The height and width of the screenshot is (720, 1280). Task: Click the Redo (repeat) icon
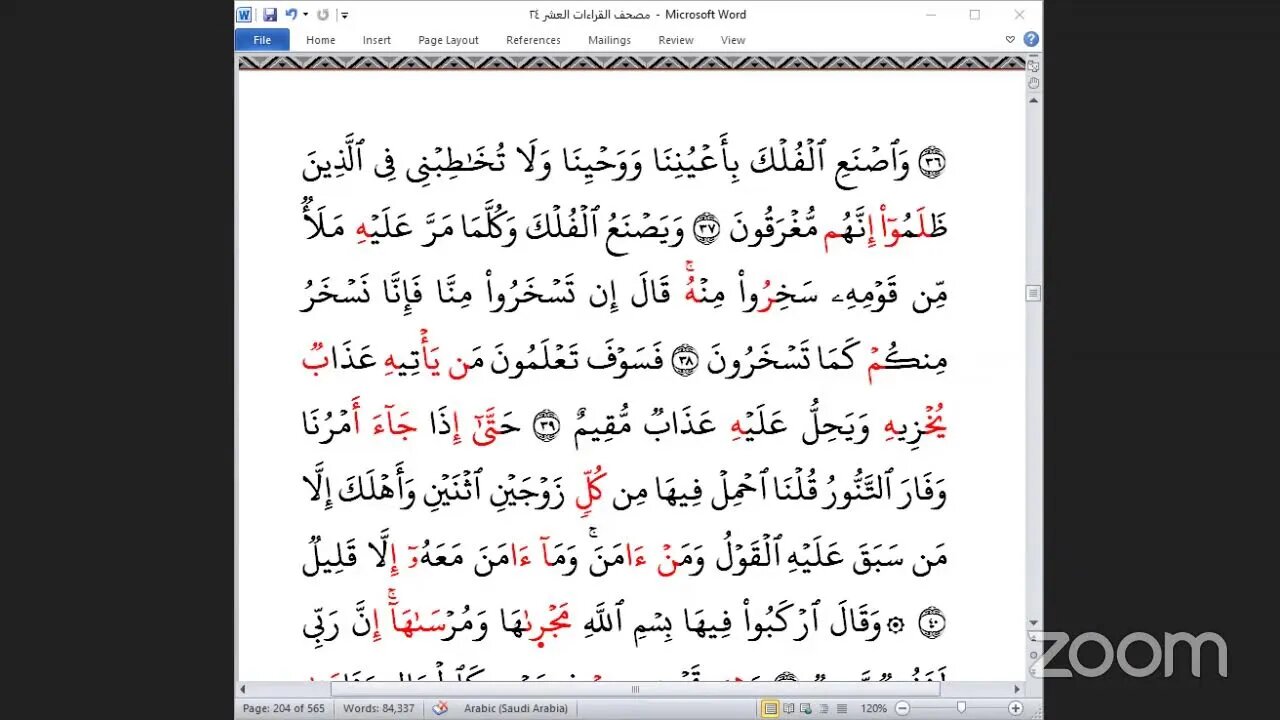pos(323,15)
